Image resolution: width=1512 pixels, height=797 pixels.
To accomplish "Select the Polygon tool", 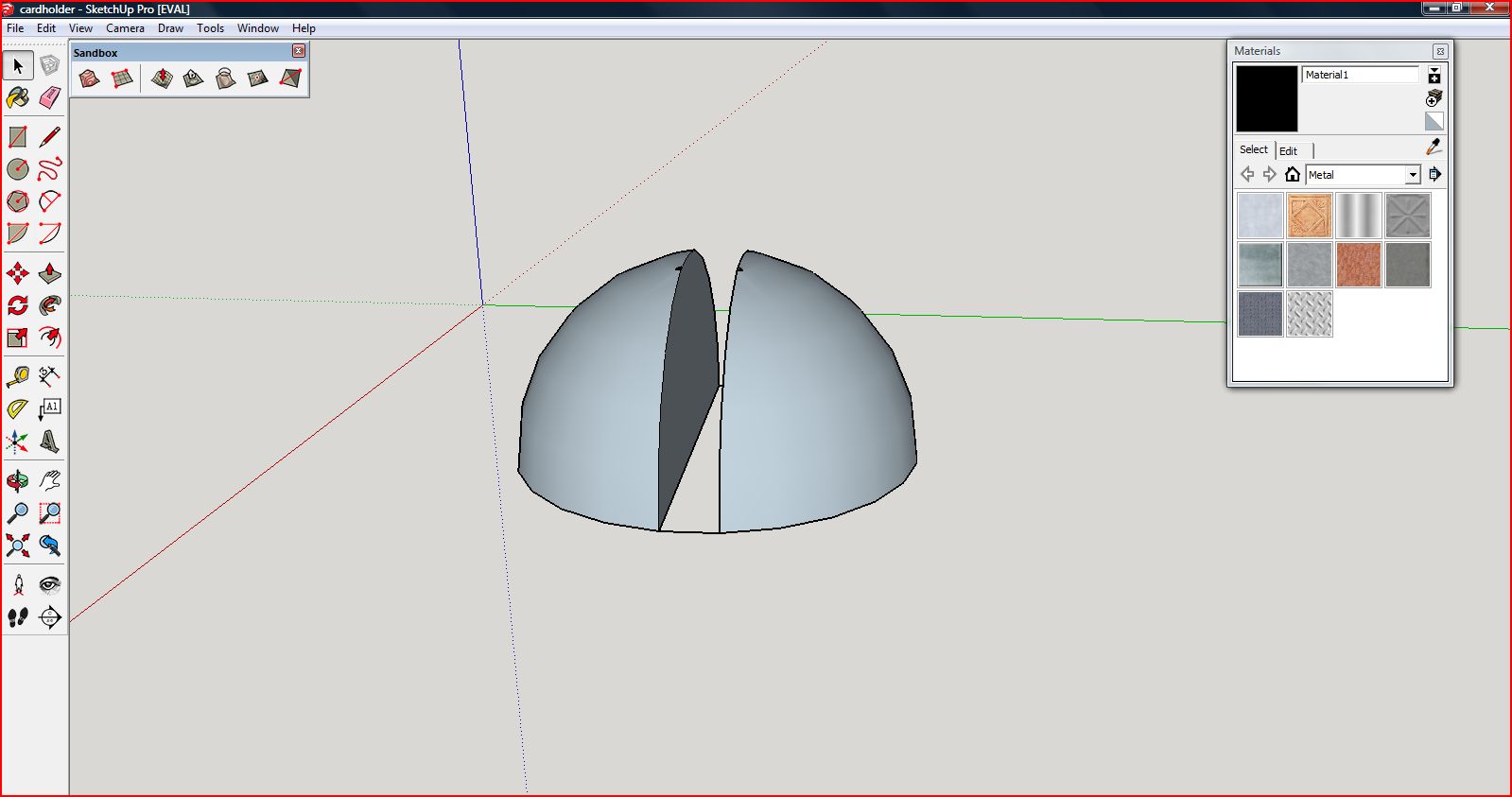I will click(x=18, y=201).
